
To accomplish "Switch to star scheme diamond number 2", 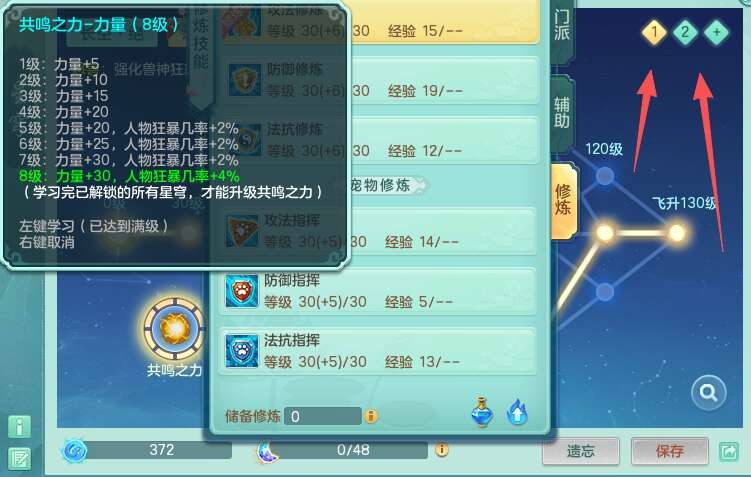I will (685, 33).
